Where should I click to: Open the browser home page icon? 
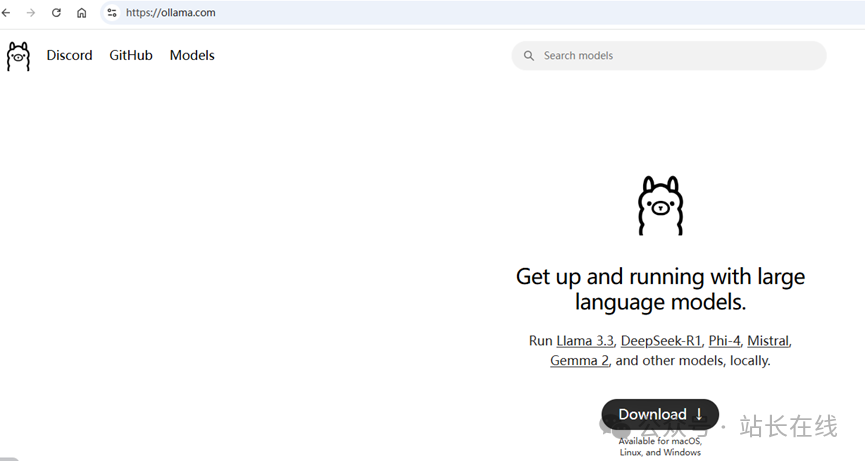pos(82,13)
